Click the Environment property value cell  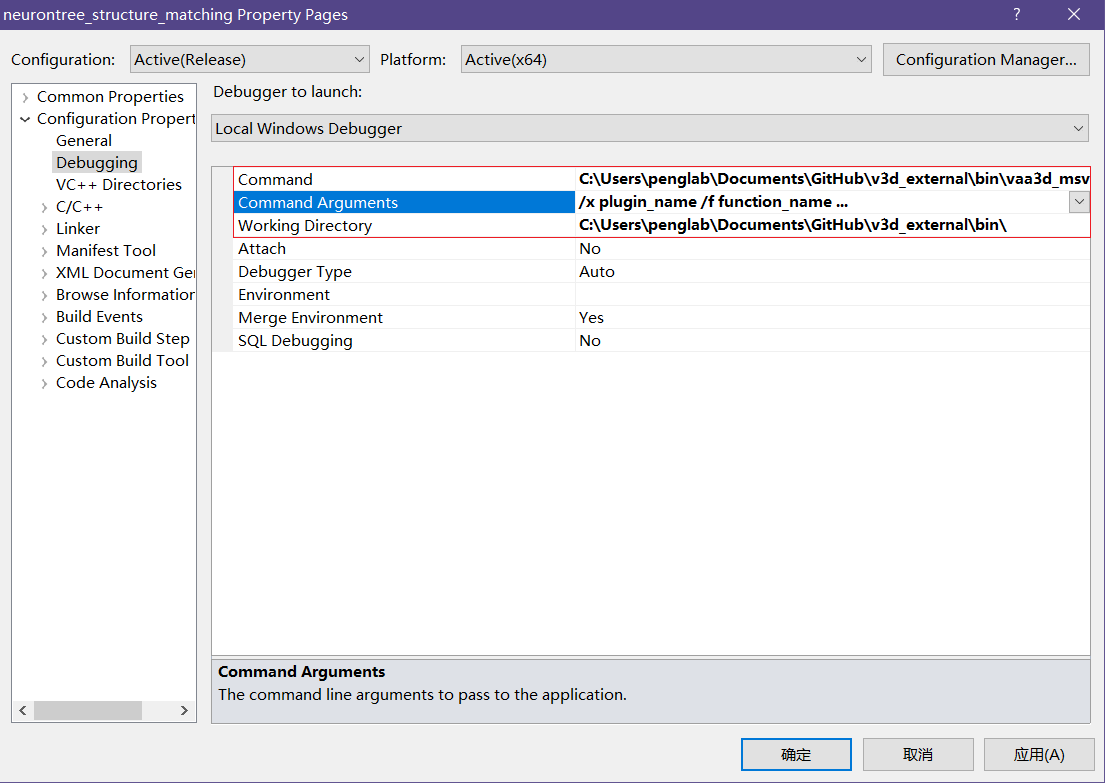(830, 295)
